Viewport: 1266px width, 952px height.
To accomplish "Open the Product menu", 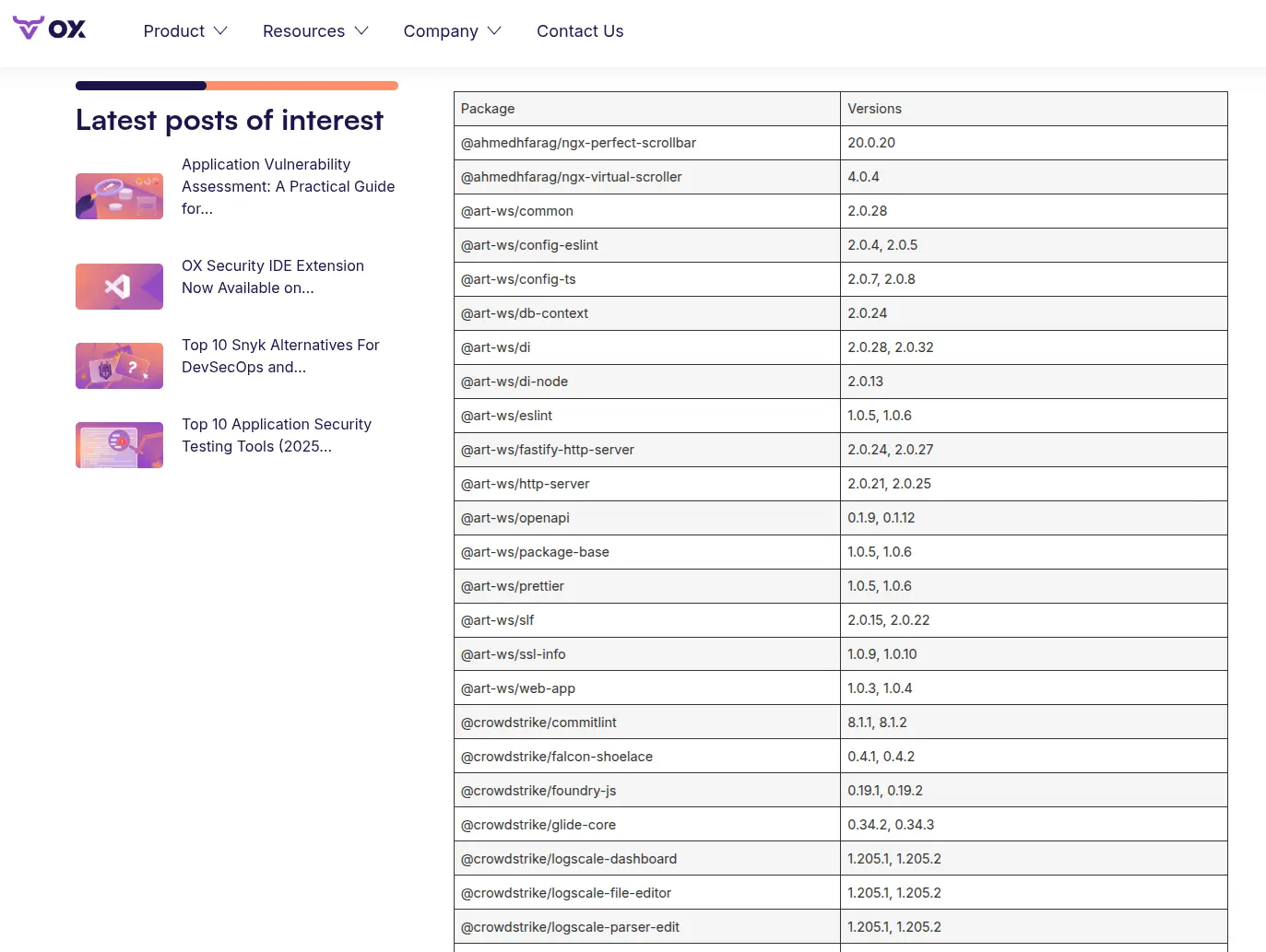I will [185, 31].
